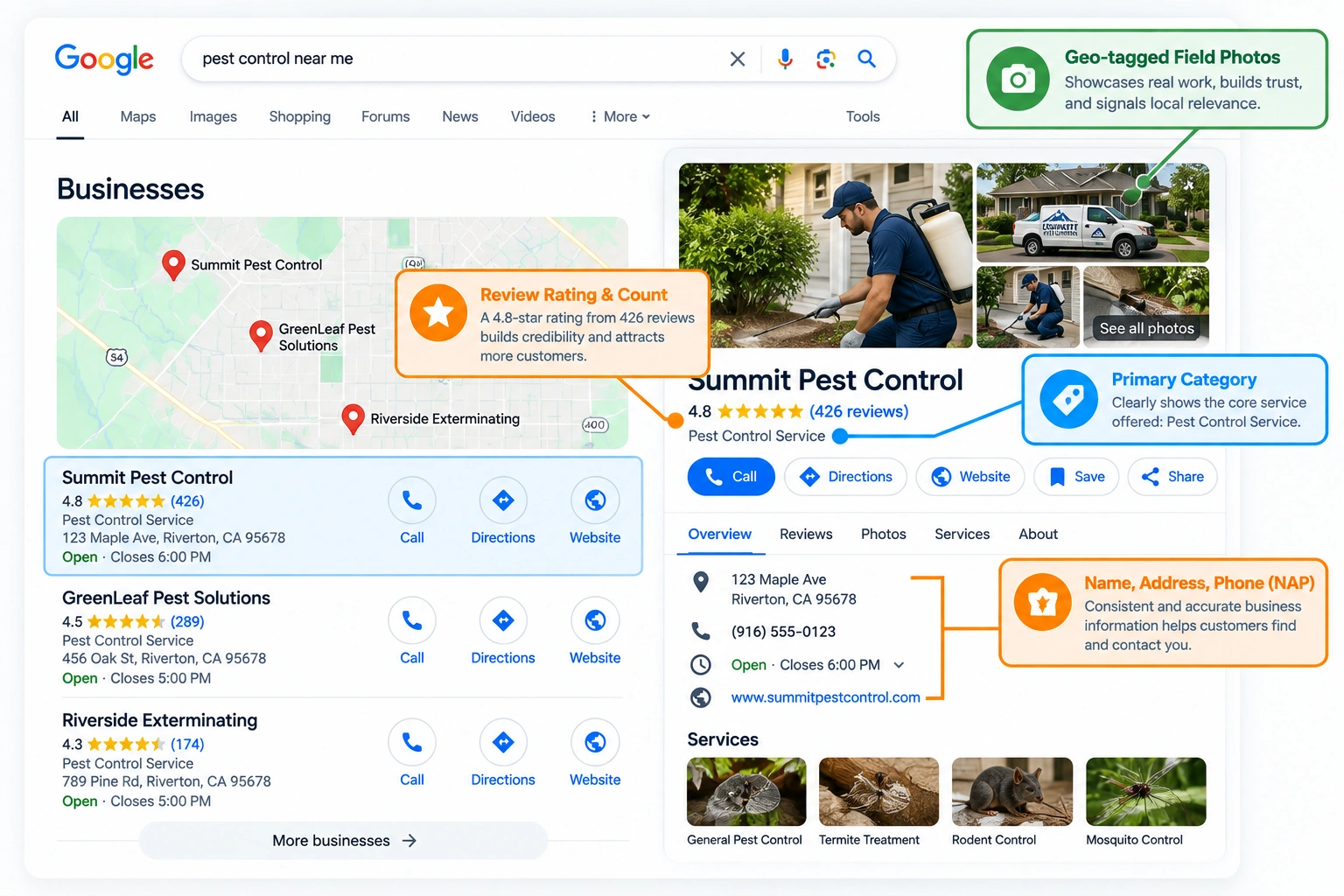Switch to the Maps tab

coord(138,116)
